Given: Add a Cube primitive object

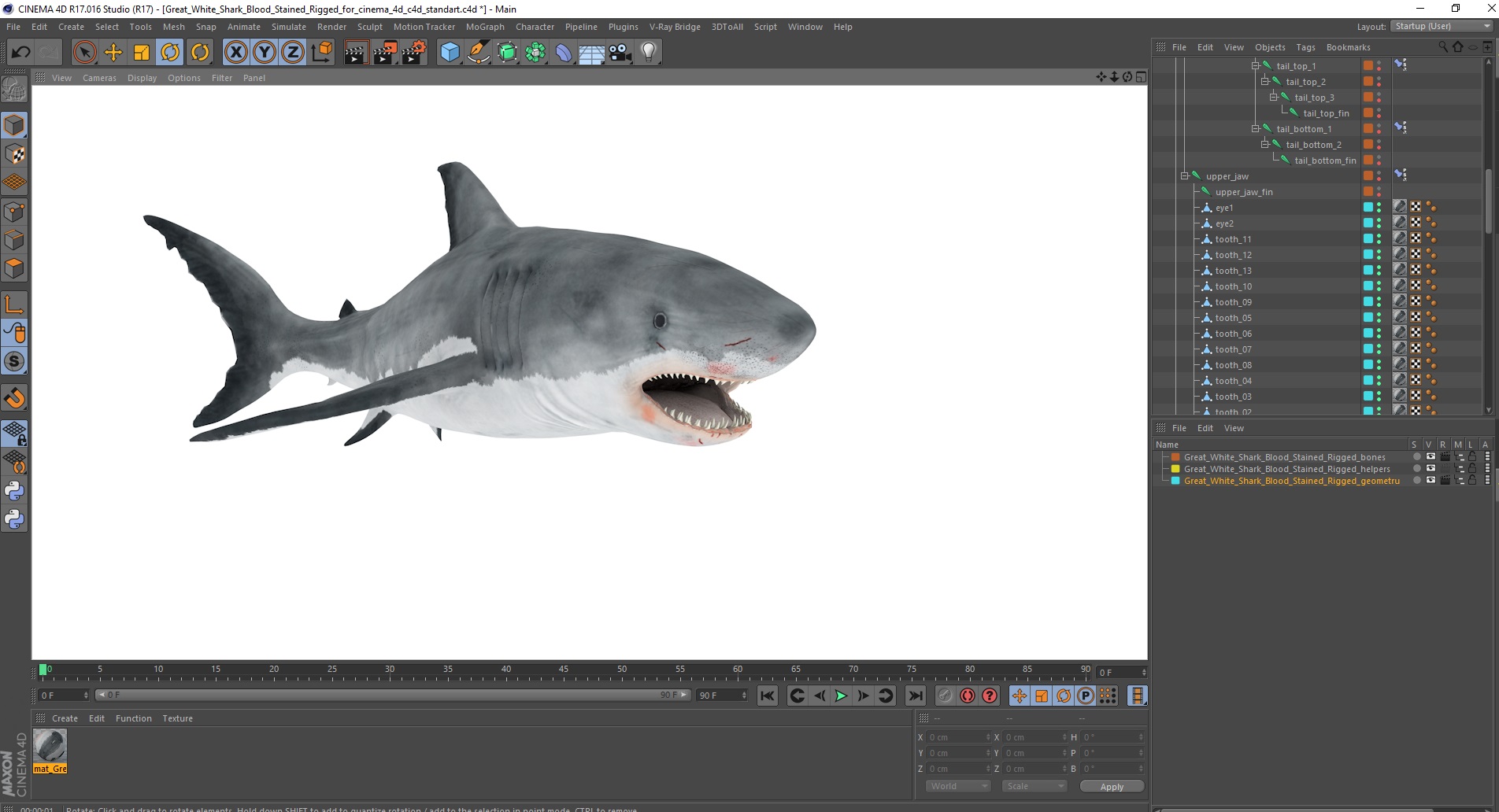Looking at the screenshot, I should (450, 53).
